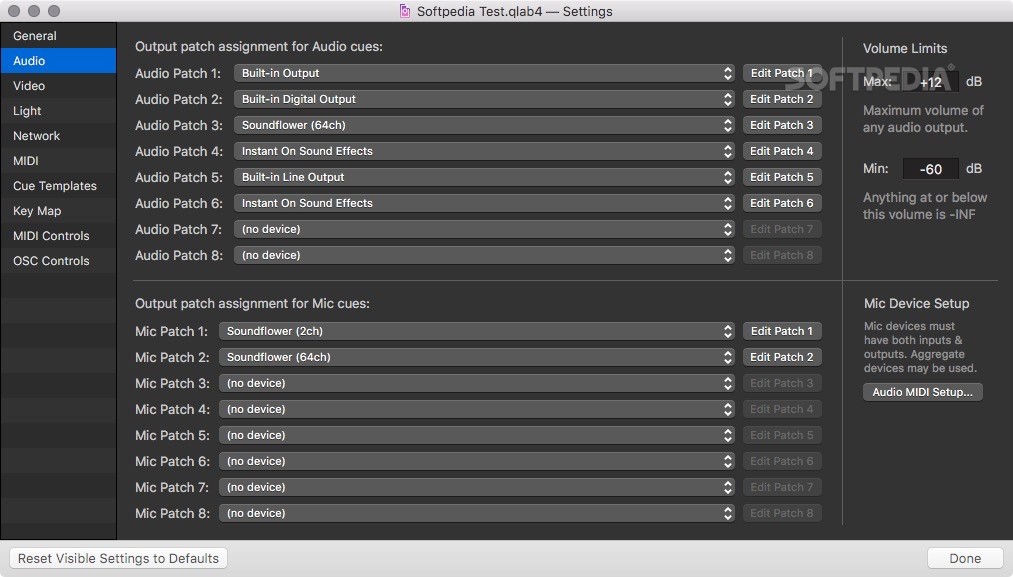Open Audio Patch 1 device dropdown
Screen dimensions: 1013x577
(x=484, y=73)
